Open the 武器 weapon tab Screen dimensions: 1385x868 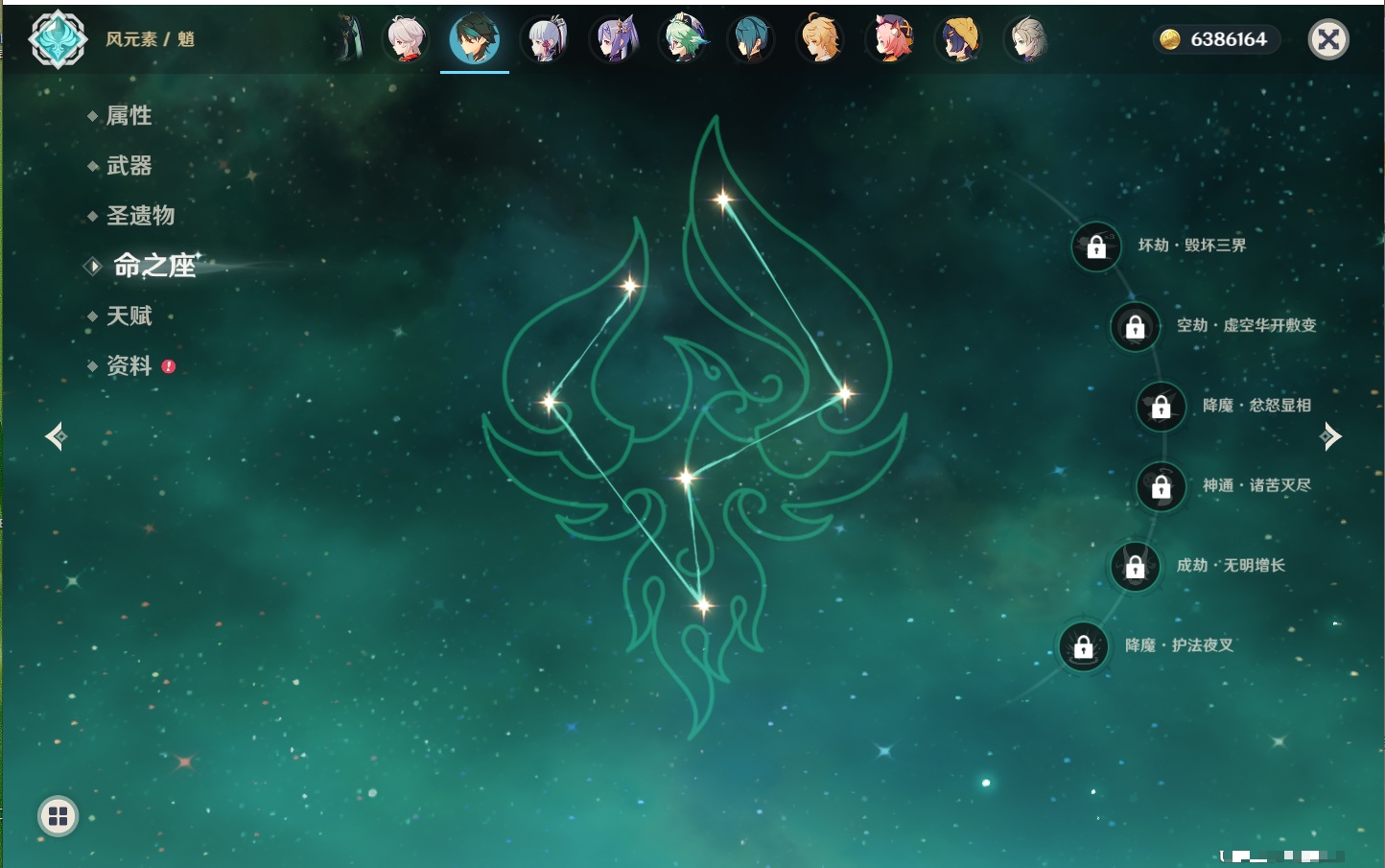(x=129, y=166)
